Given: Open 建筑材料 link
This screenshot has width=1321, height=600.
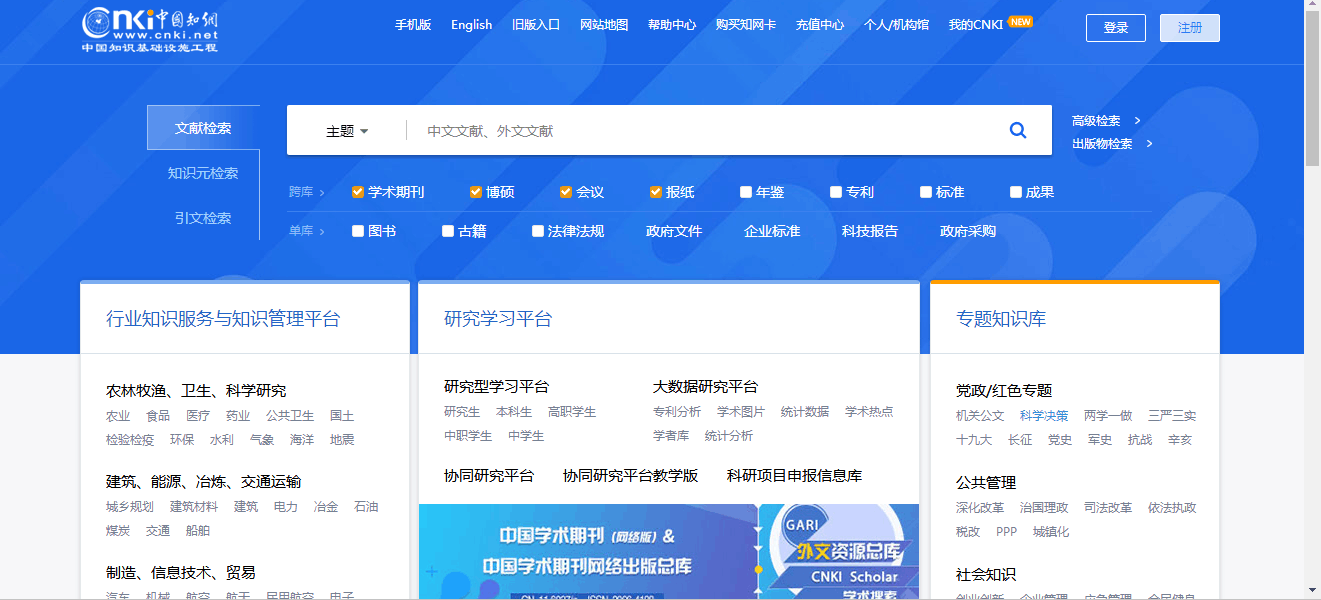Looking at the screenshot, I should point(194,507).
